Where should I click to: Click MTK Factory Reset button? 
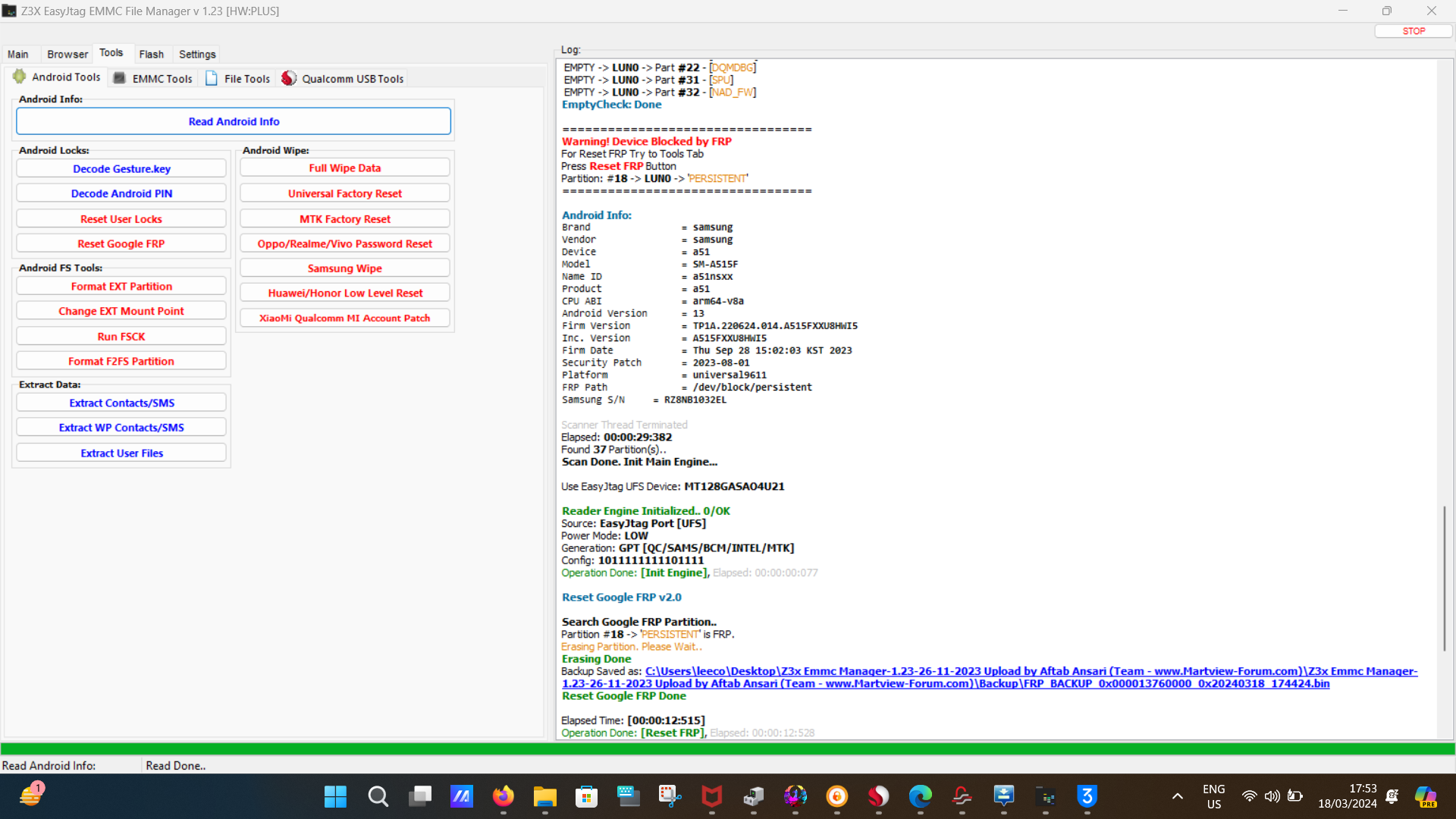(345, 219)
